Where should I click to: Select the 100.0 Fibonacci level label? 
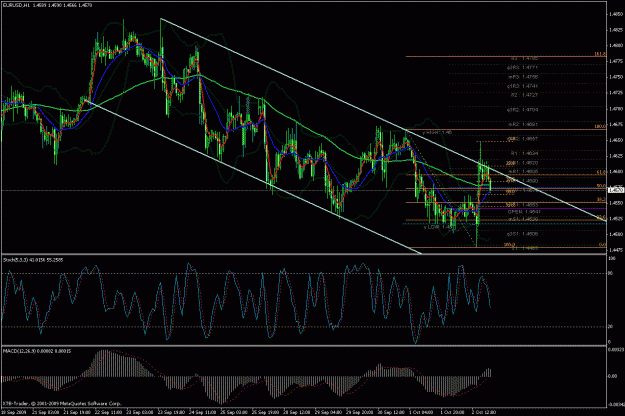(600, 126)
